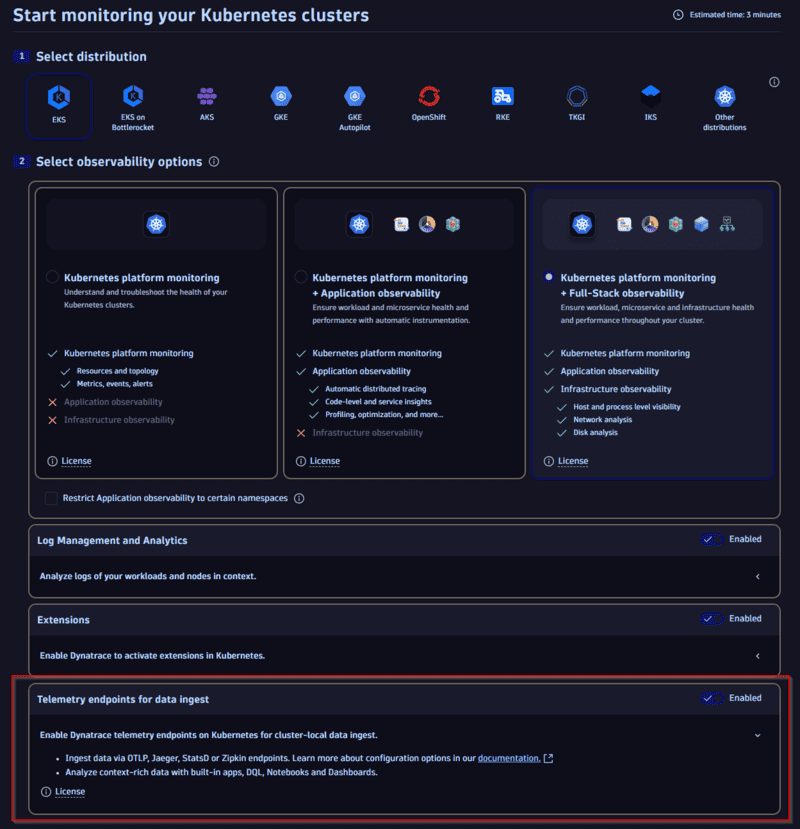The image size is (800, 829).
Task: Expand the Extensions section chevron
Action: pos(758,655)
